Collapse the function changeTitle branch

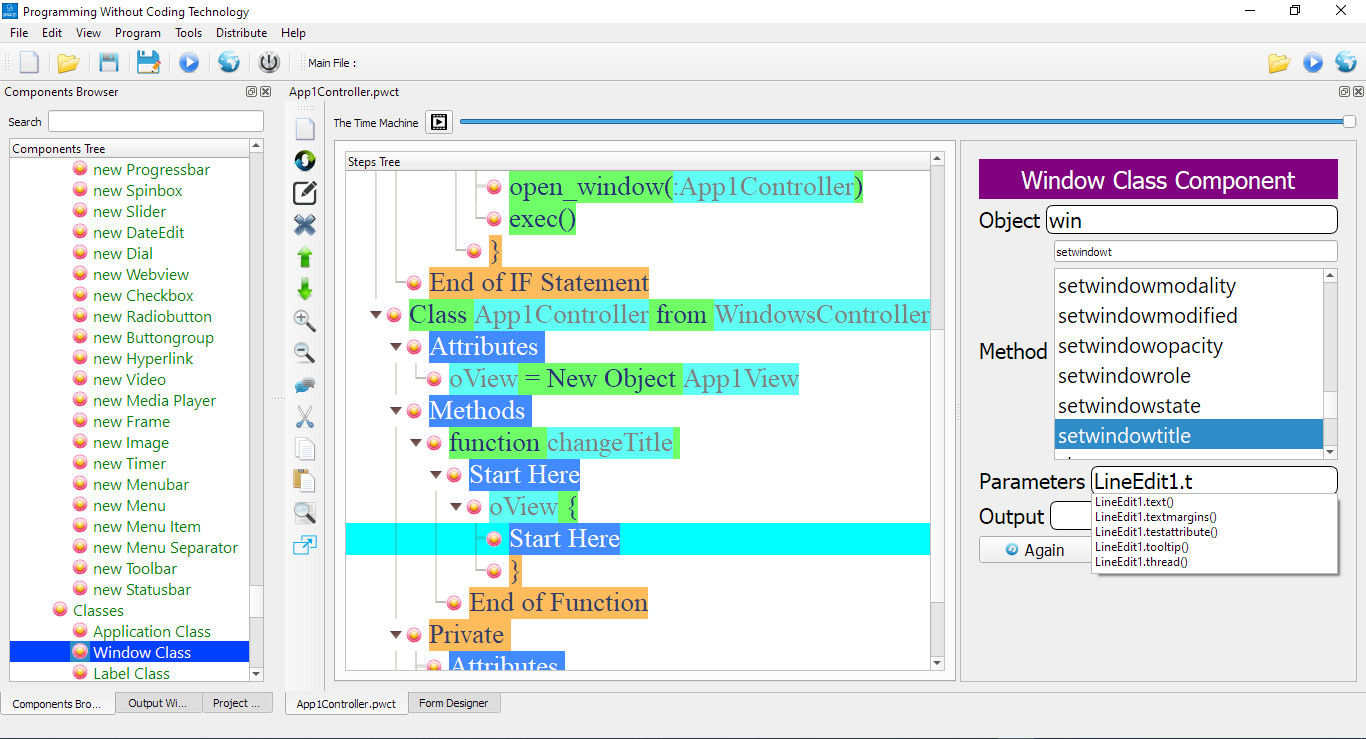coord(414,442)
